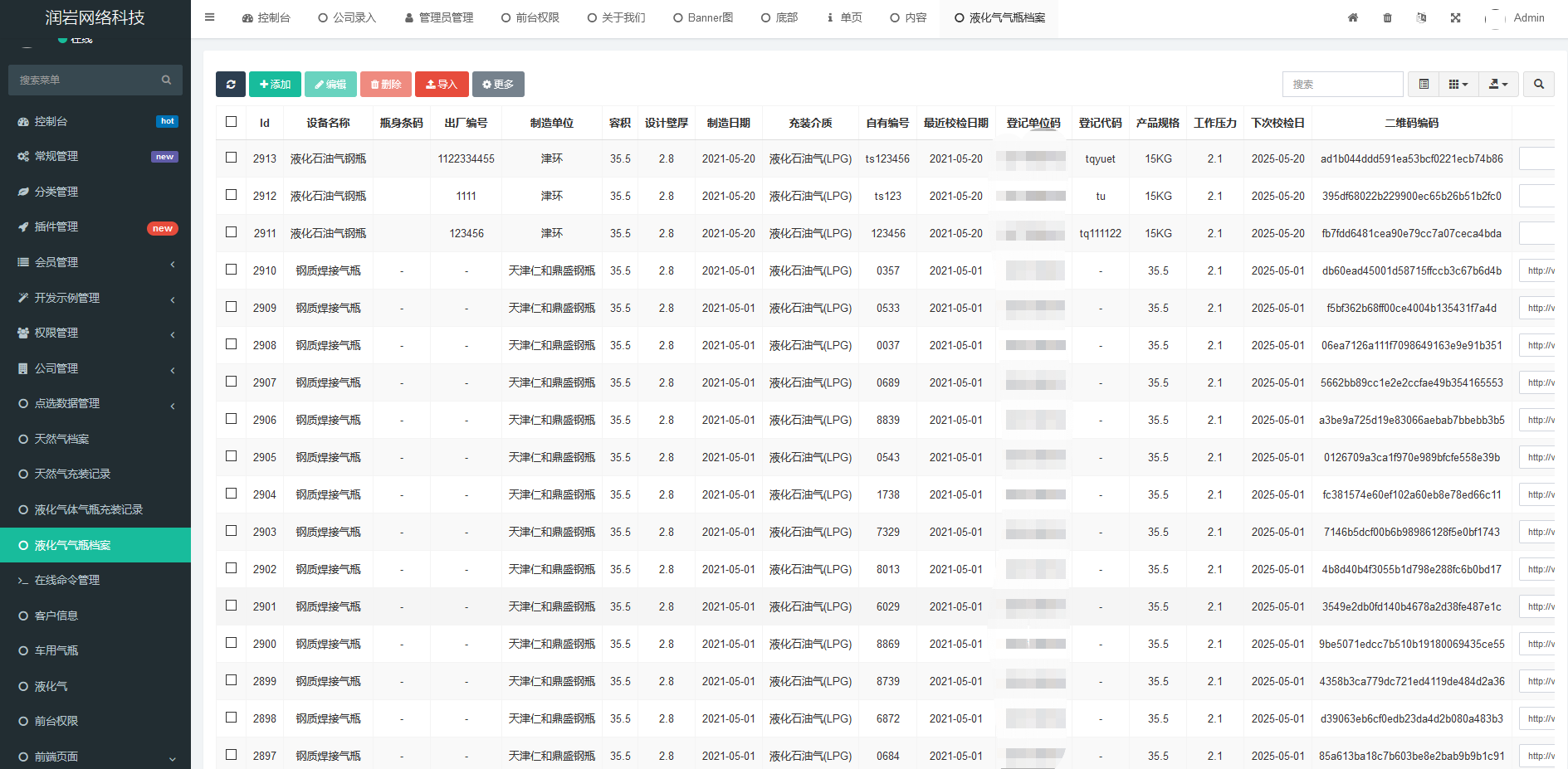
Task: Check the row with Id 2913
Action: click(x=232, y=158)
